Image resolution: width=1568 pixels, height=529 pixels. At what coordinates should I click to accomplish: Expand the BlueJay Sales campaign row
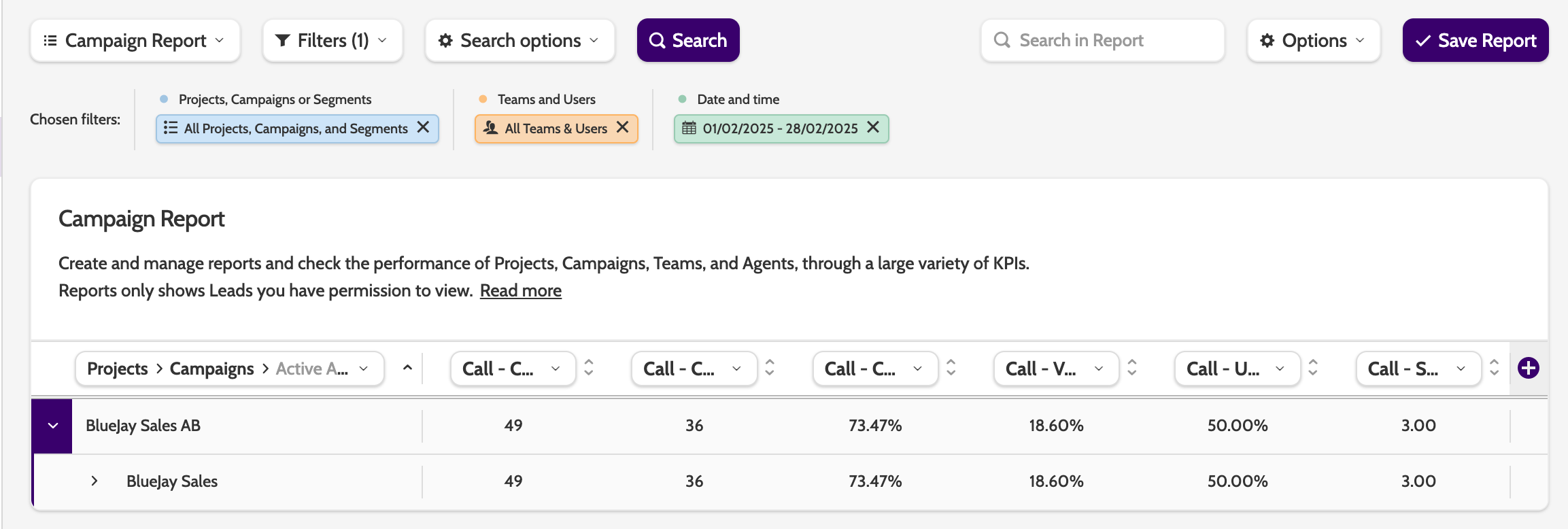pyautogui.click(x=95, y=481)
